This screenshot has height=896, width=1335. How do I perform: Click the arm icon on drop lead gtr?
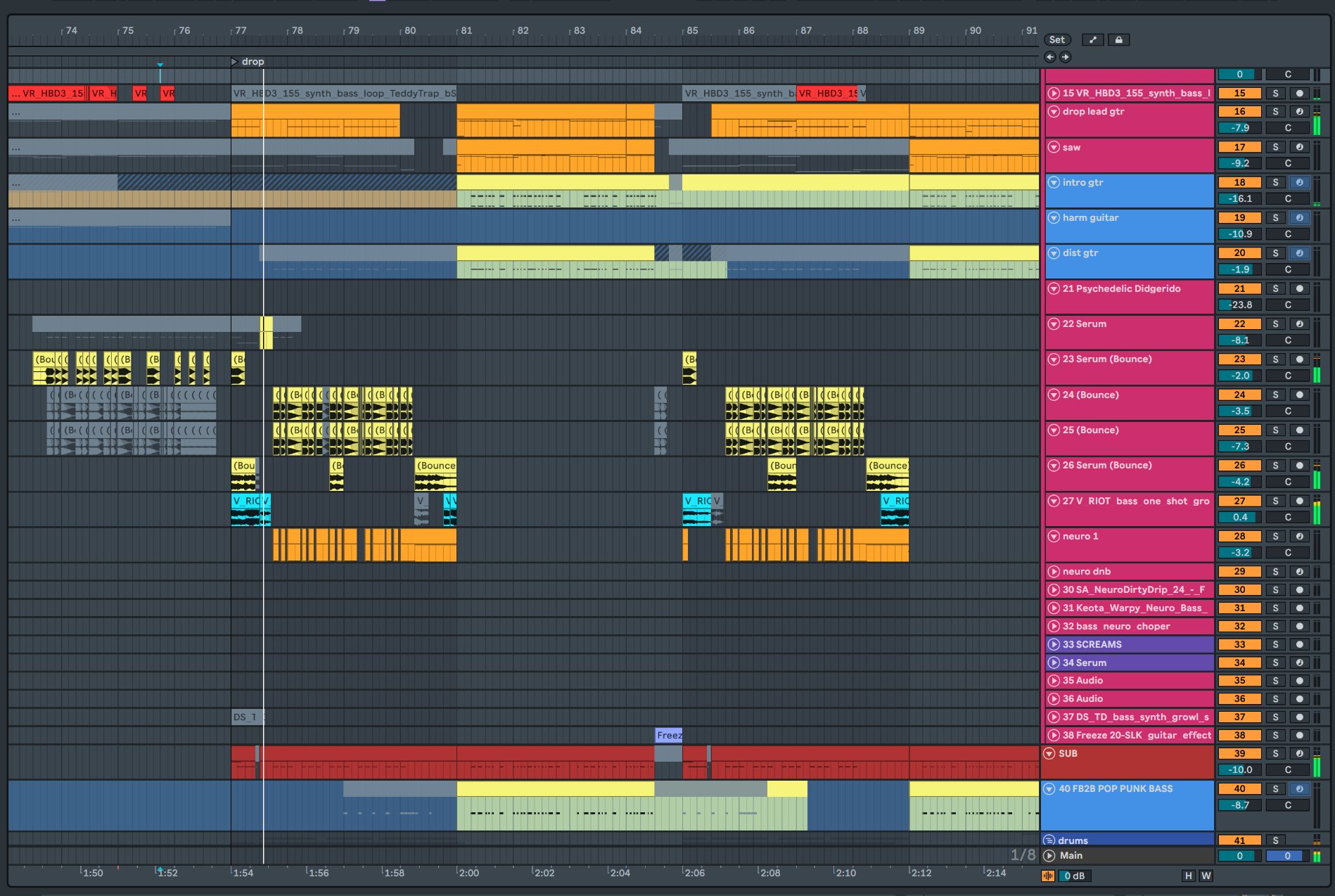tap(1299, 111)
